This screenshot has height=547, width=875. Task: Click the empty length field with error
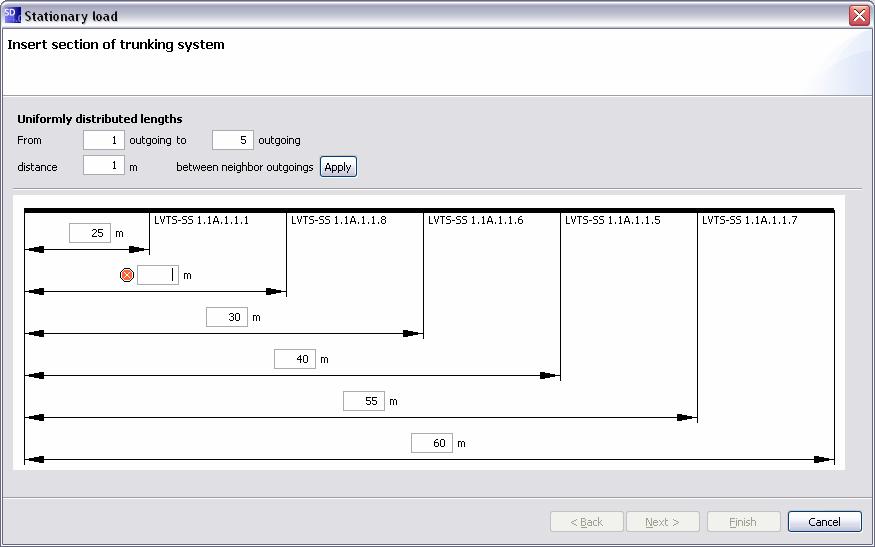(158, 275)
